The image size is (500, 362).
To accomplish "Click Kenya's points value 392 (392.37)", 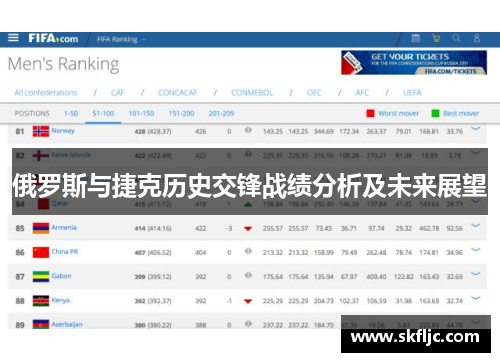I will 153,301.
